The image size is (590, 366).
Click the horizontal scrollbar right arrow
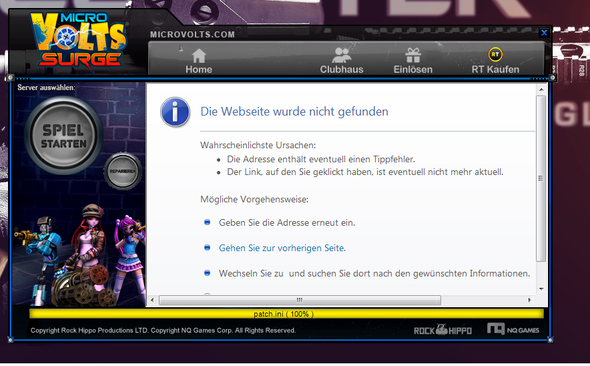[x=529, y=300]
